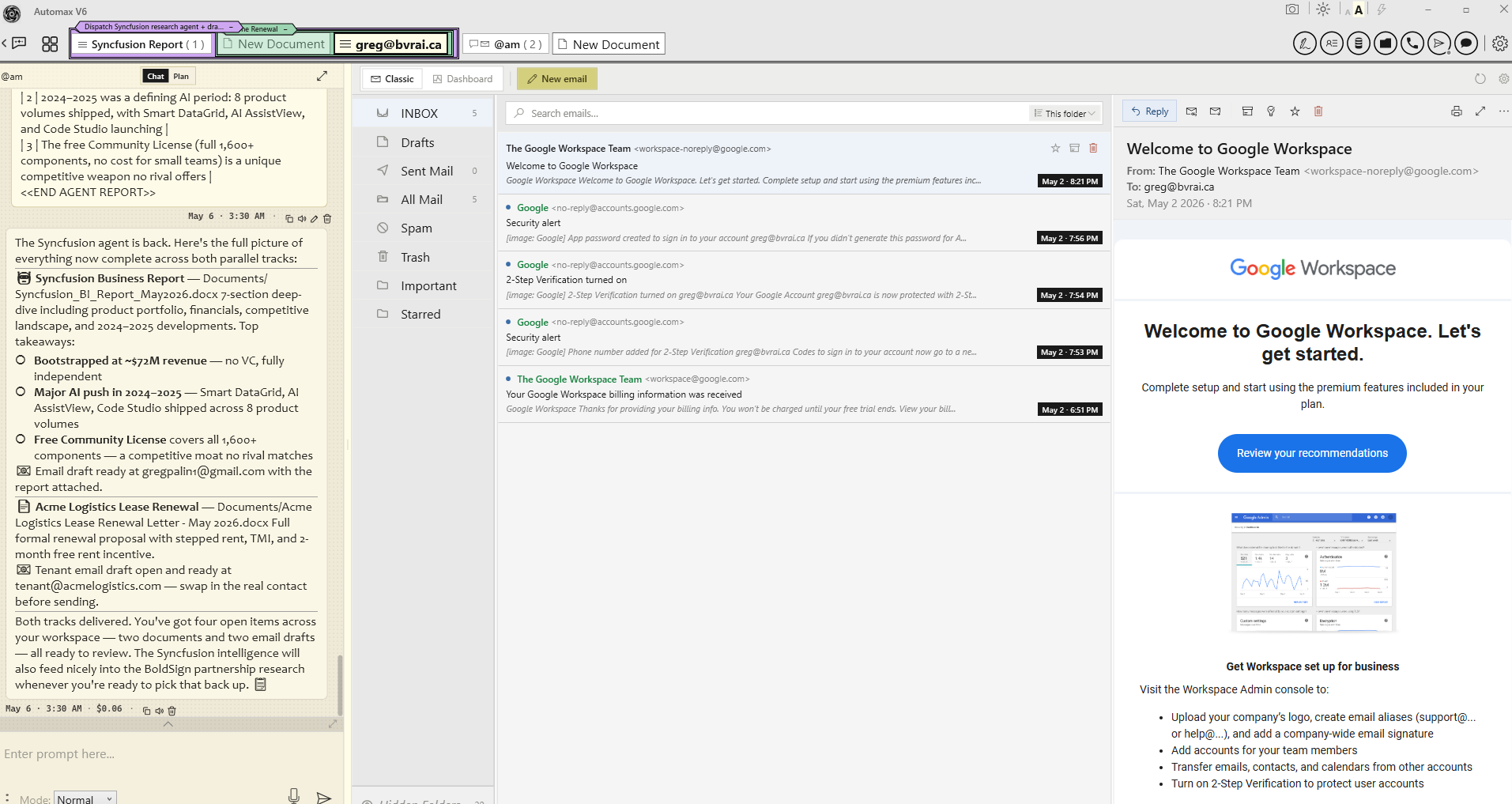Switch to @am ( 2 ) tab
Image resolution: width=1512 pixels, height=804 pixels.
pyautogui.click(x=506, y=44)
